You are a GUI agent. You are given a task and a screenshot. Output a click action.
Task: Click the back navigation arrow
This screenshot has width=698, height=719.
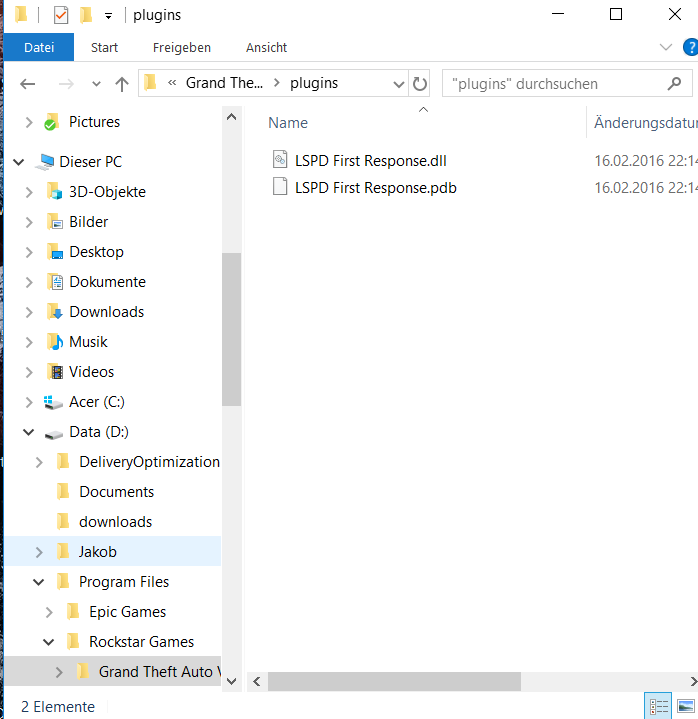28,84
